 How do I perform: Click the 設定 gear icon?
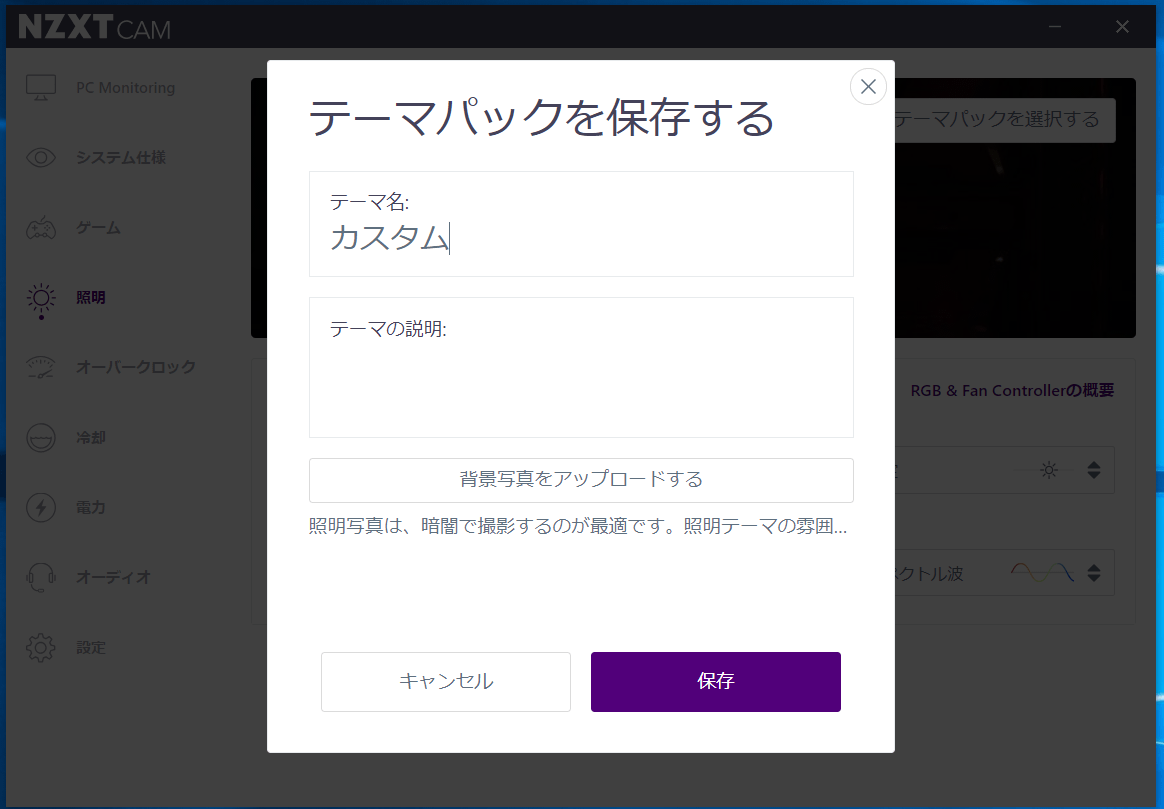pyautogui.click(x=41, y=648)
